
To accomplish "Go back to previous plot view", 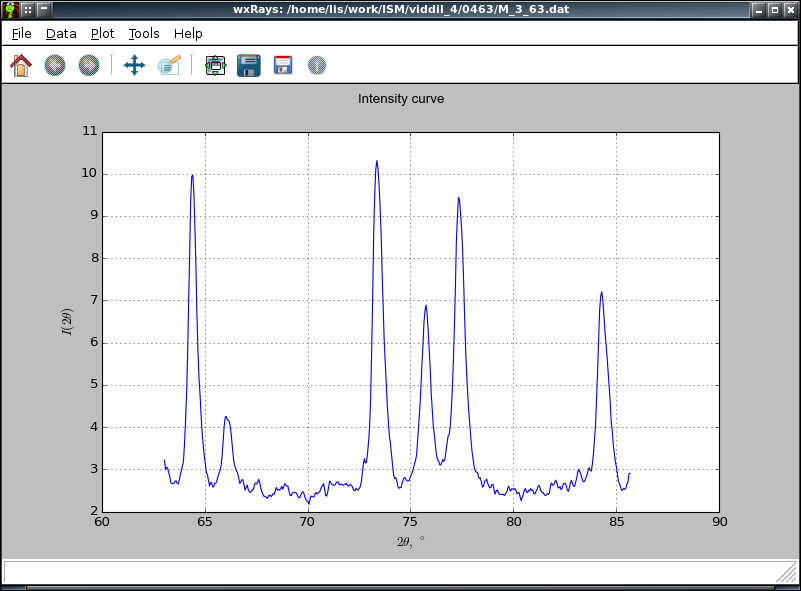I will coord(55,66).
